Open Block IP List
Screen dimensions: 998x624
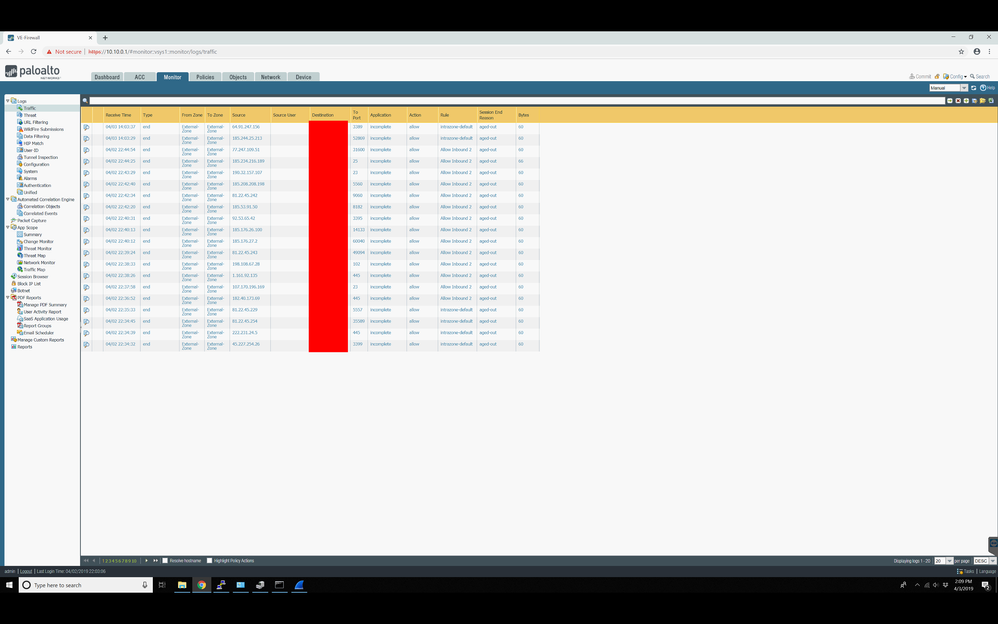[29, 283]
